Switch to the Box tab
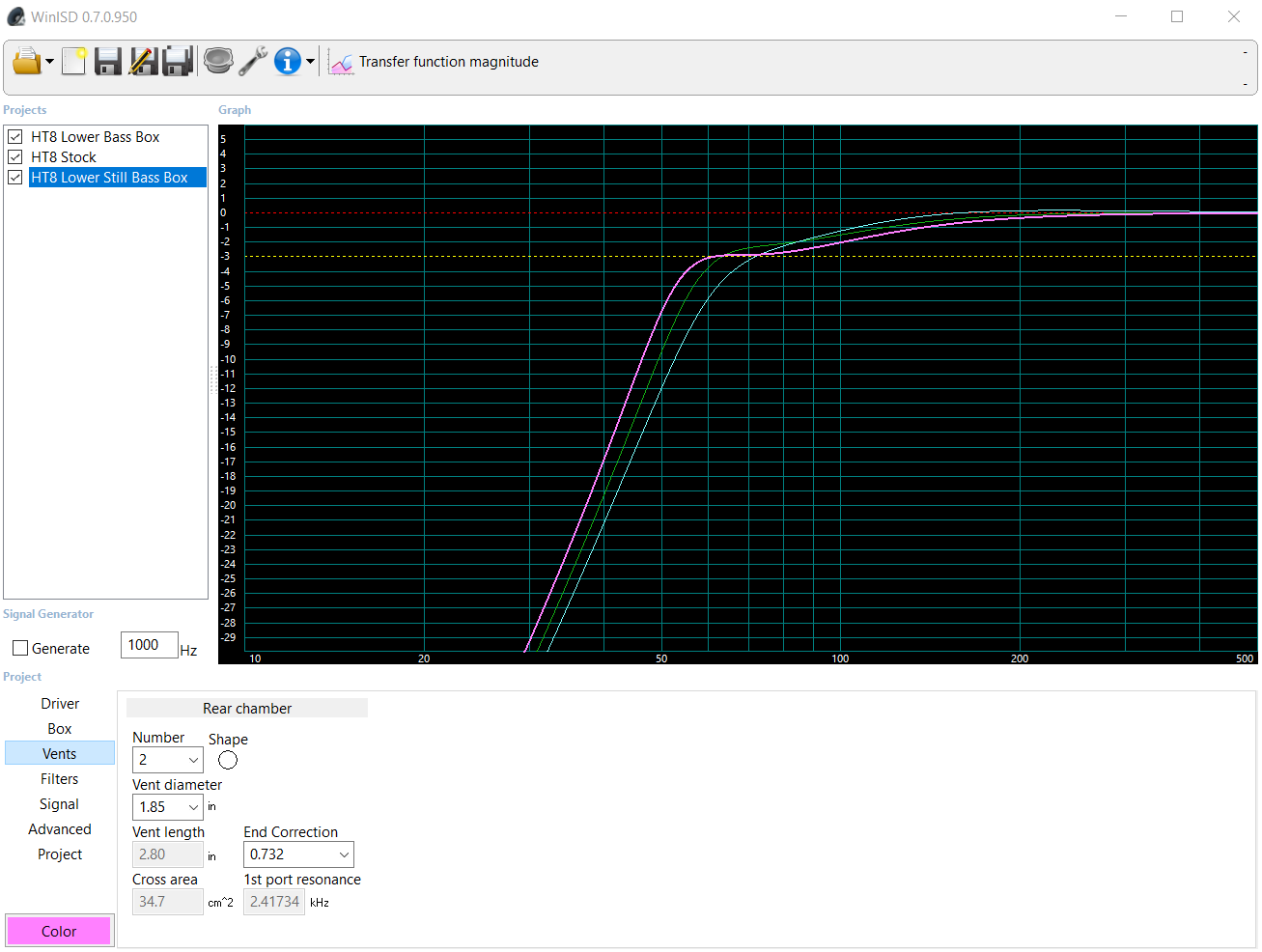Screen dimensions: 1262x952 (x=60, y=729)
